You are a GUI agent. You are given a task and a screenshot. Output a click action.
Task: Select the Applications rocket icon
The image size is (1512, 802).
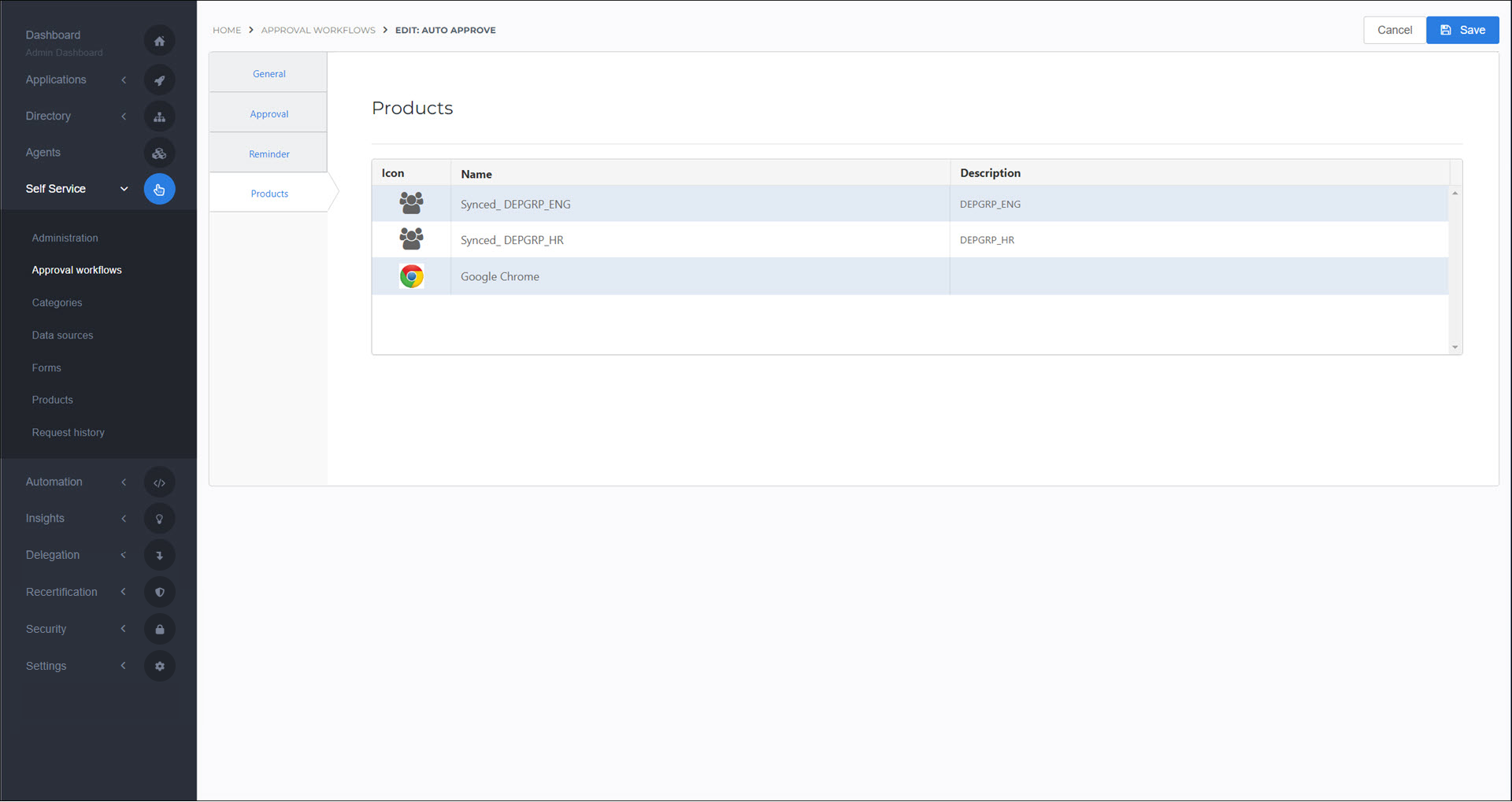click(x=159, y=79)
